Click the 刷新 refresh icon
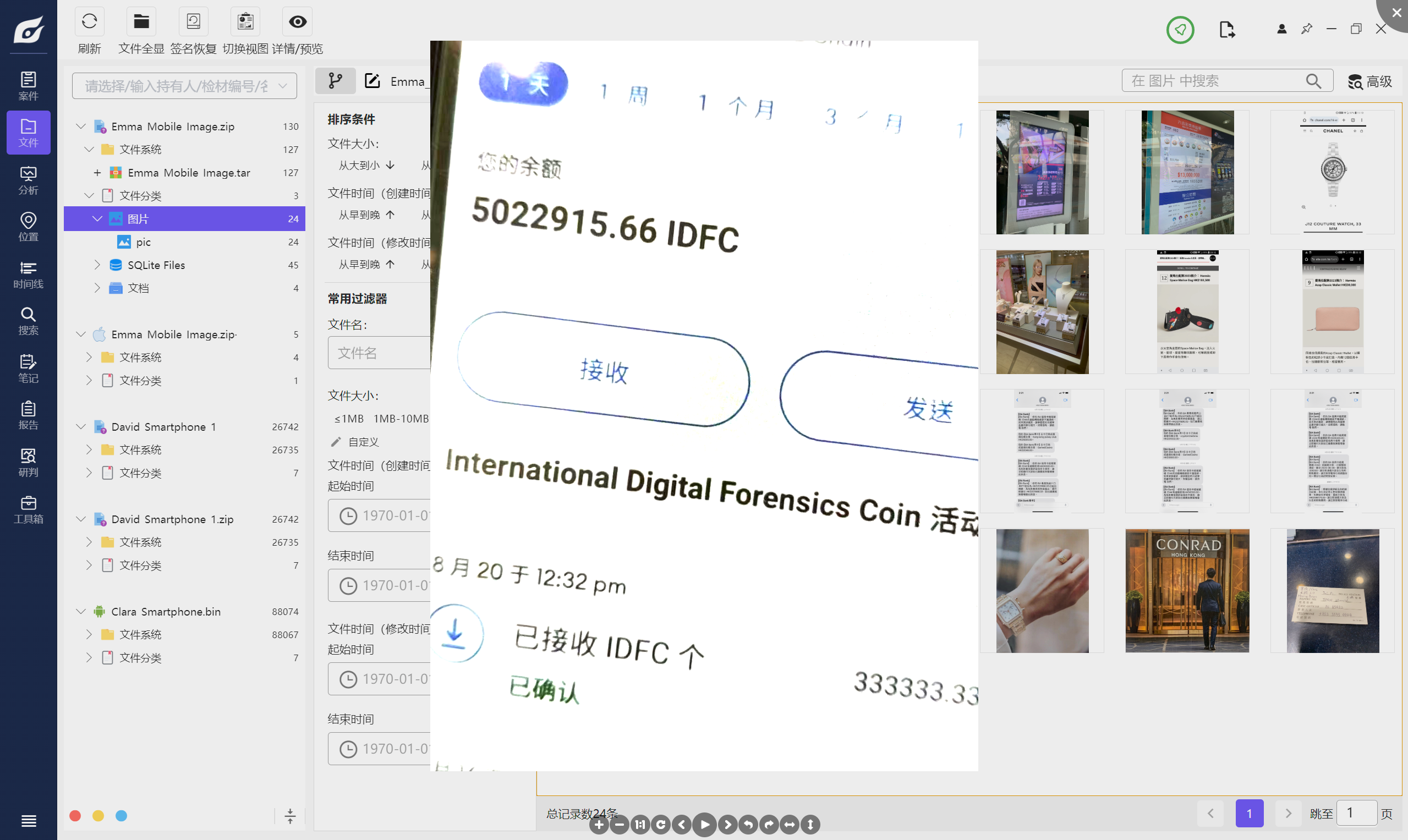This screenshot has height=840, width=1408. (90, 22)
